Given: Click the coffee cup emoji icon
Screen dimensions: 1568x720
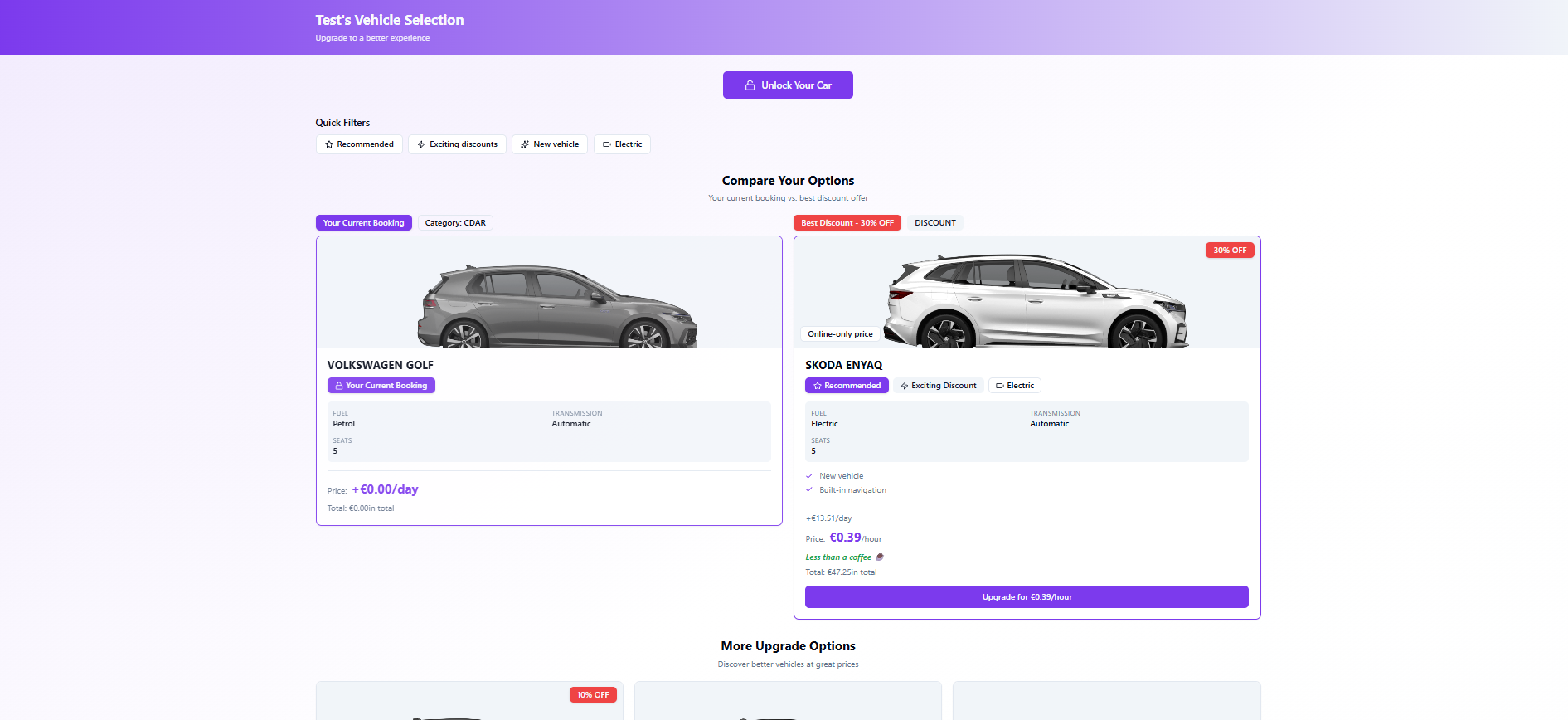Looking at the screenshot, I should point(880,557).
